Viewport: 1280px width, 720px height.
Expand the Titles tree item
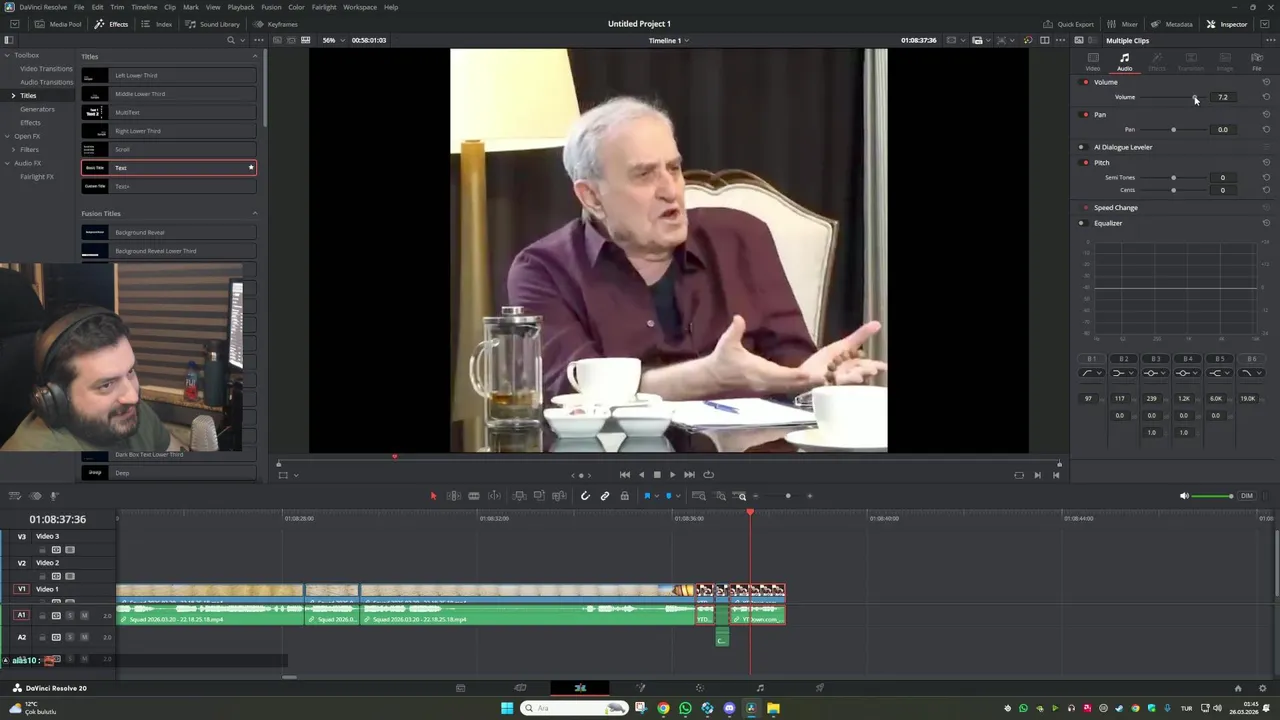(x=13, y=95)
